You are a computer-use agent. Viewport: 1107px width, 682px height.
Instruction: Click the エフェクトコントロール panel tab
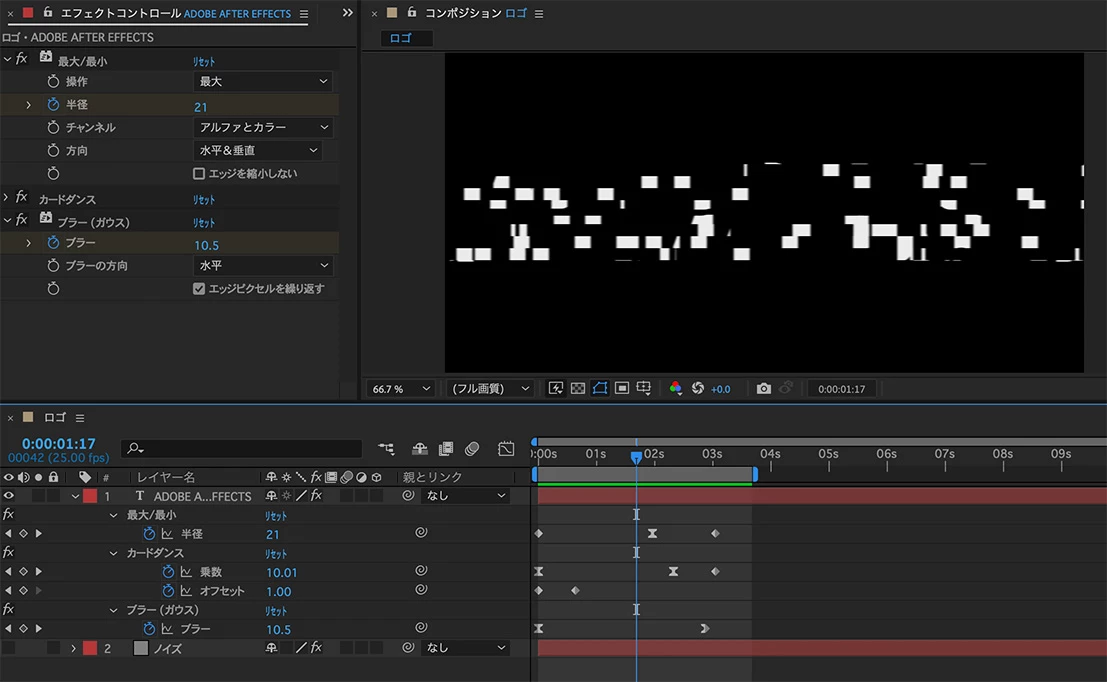(176, 13)
